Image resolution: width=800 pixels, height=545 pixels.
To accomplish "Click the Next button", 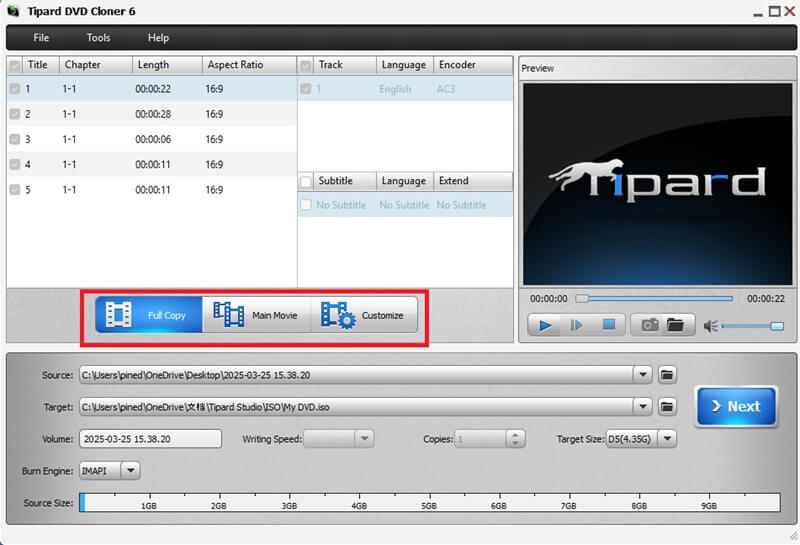I will click(736, 406).
